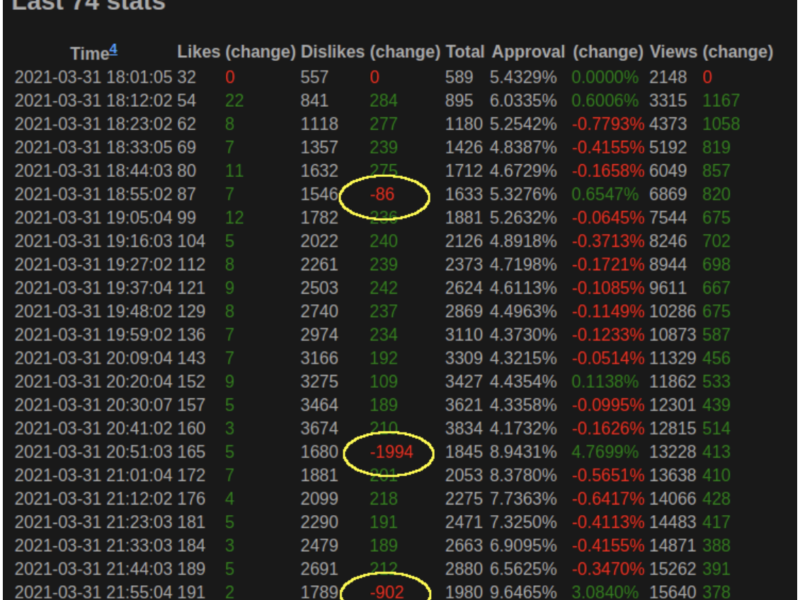Click the 'Last 74 stats' heading

tap(88, 6)
